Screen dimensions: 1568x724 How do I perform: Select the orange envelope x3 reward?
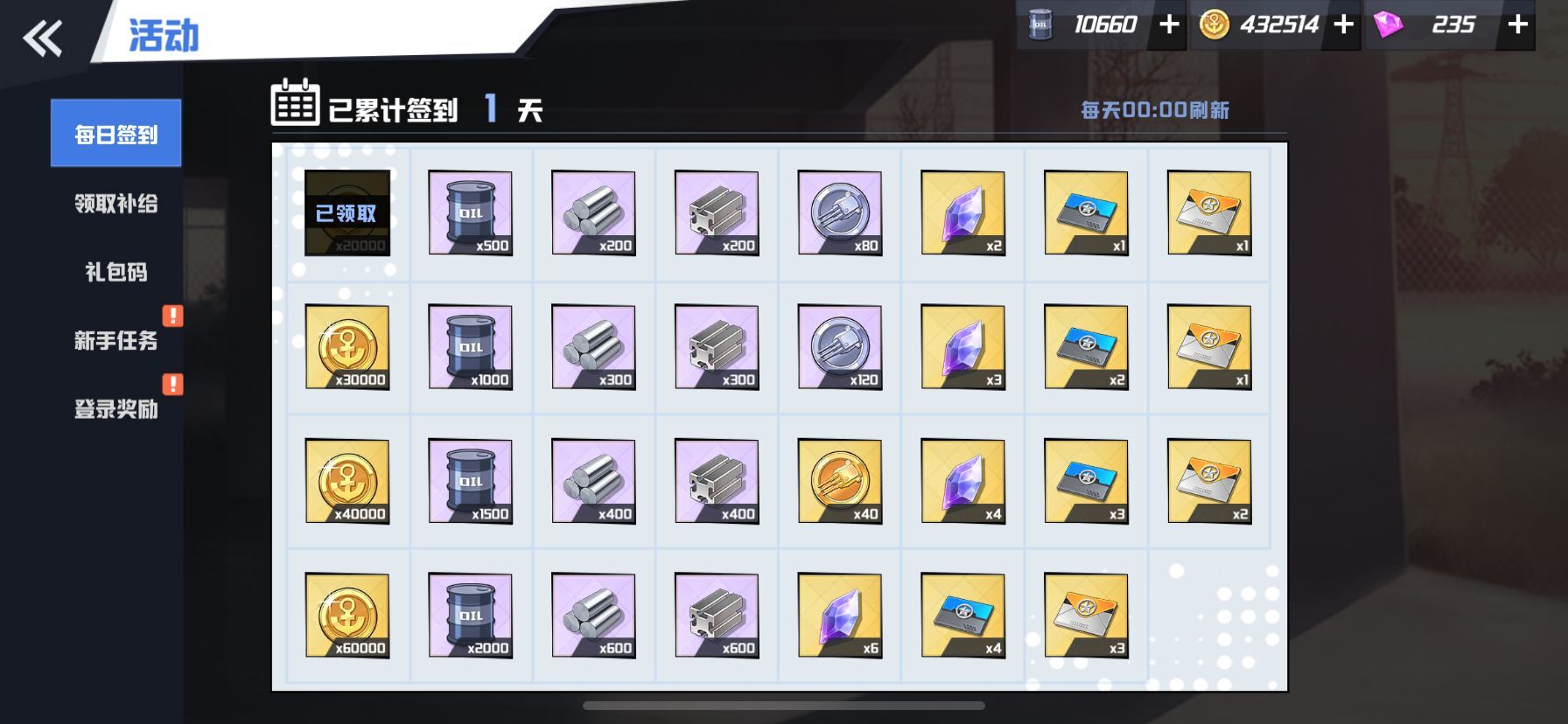coord(1087,616)
